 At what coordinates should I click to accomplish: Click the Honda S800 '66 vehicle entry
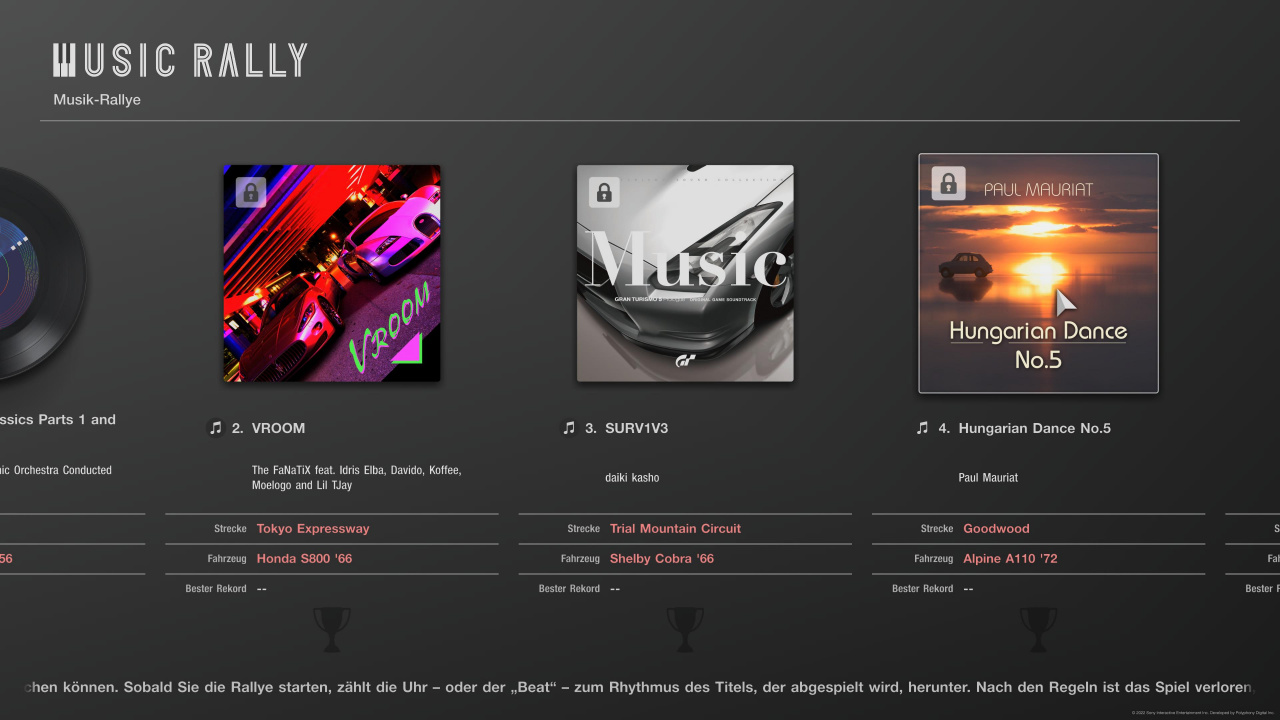tap(304, 559)
